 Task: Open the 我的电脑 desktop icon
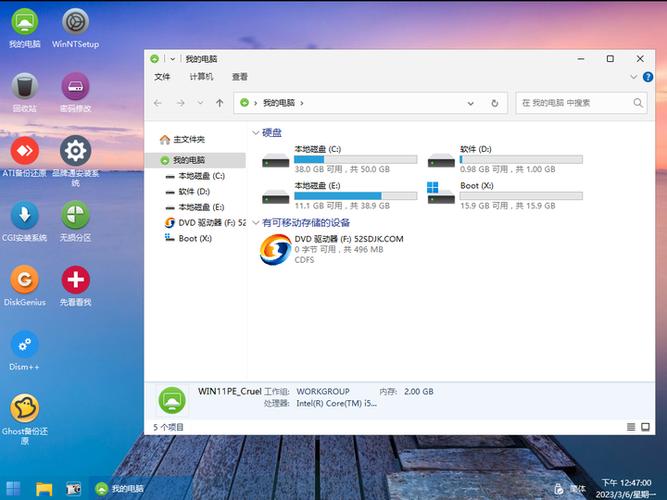(24, 22)
